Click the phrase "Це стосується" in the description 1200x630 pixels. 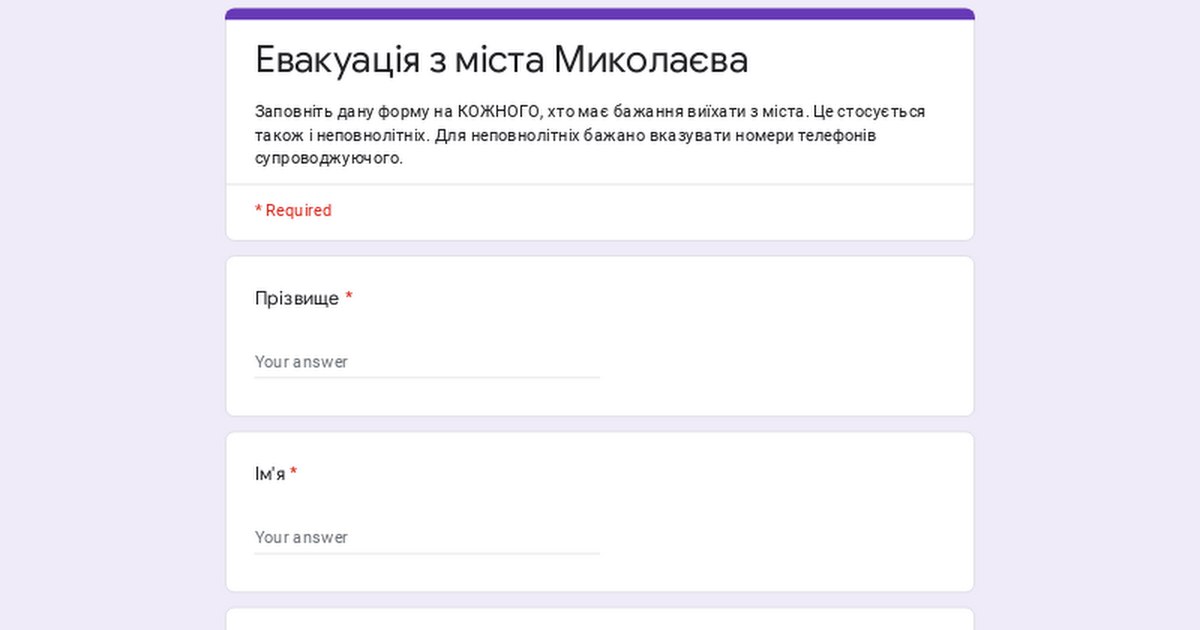(x=869, y=111)
